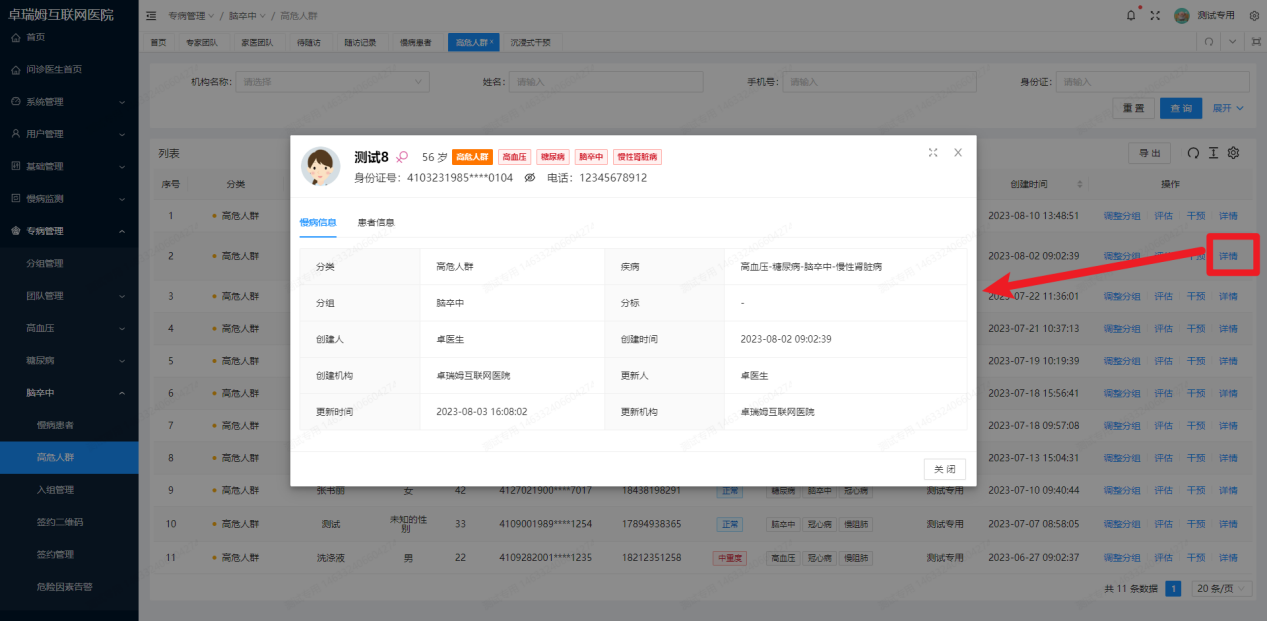Click the 慢性肾脏病 tag in dialog header
Screen dimensions: 1267x621
(x=637, y=157)
